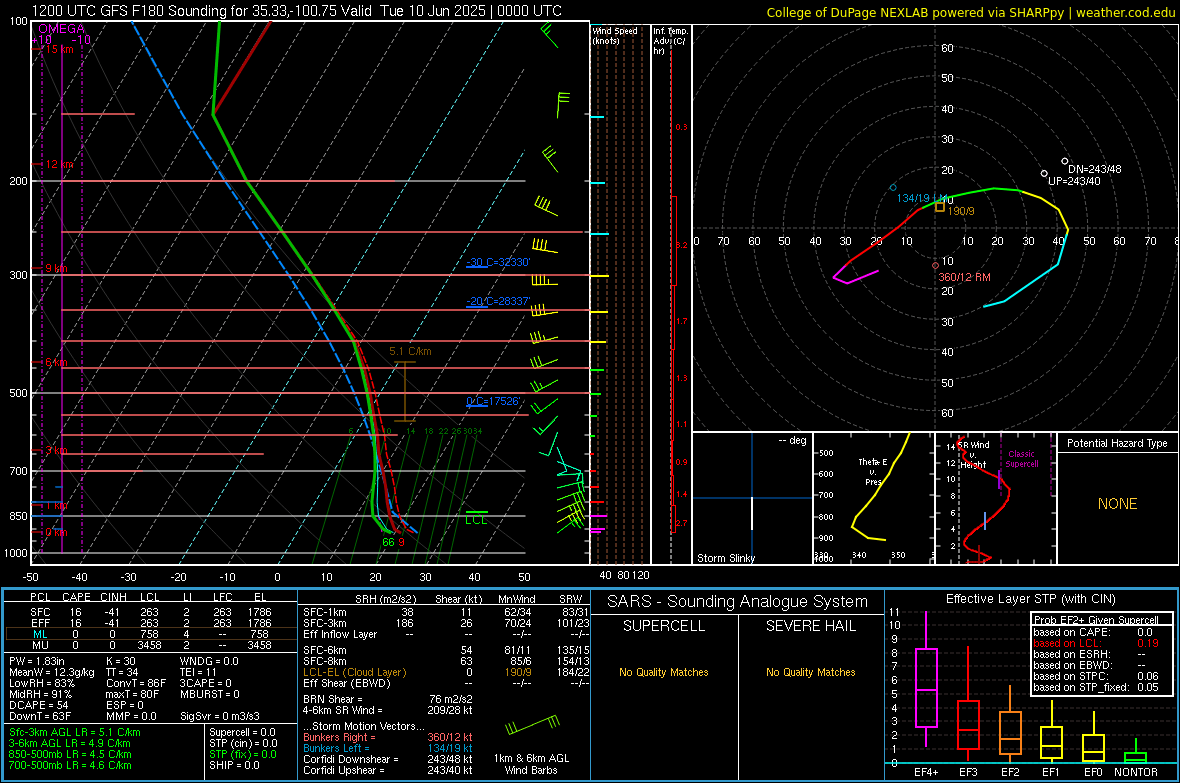Image resolution: width=1180 pixels, height=783 pixels.
Task: Click the -30 C=32330' height label
Action: 498,262
